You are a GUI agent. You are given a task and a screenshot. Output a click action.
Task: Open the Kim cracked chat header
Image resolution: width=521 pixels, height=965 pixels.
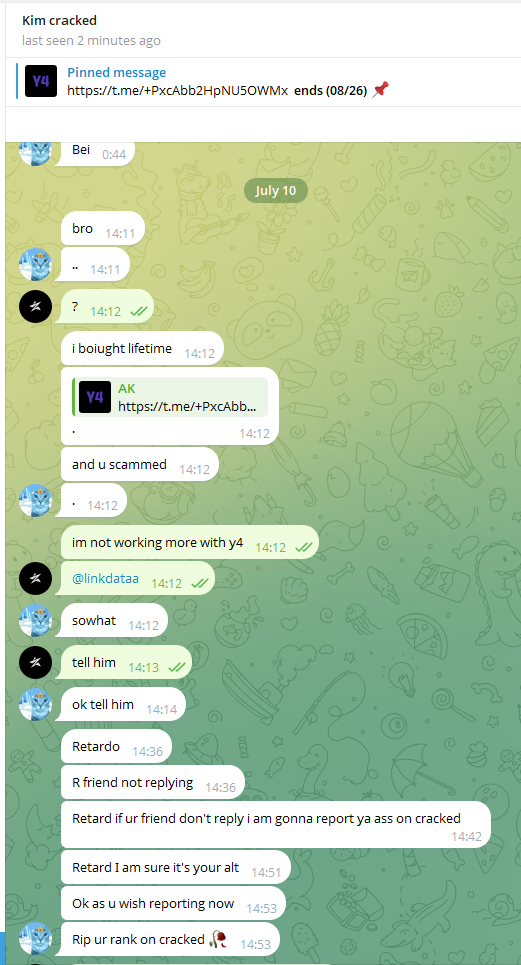pos(60,20)
